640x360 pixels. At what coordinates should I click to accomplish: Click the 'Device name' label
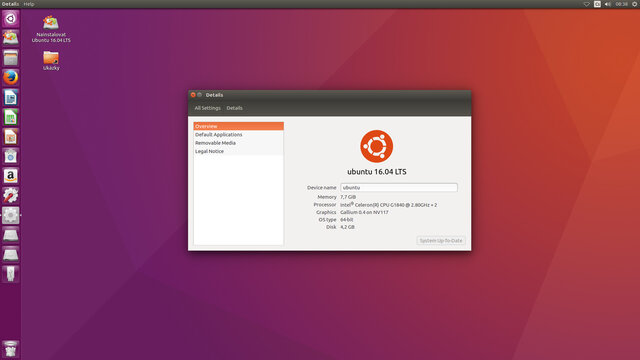(x=322, y=188)
